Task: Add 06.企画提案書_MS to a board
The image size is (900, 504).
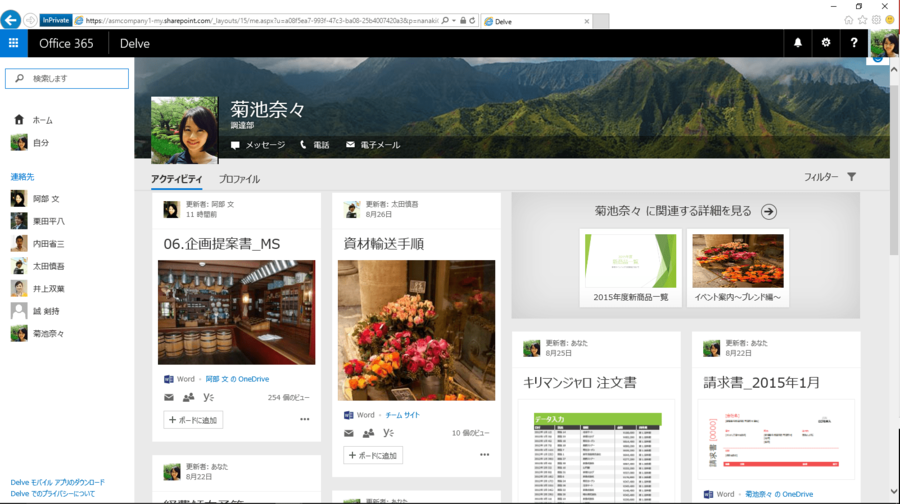Action: [194, 420]
